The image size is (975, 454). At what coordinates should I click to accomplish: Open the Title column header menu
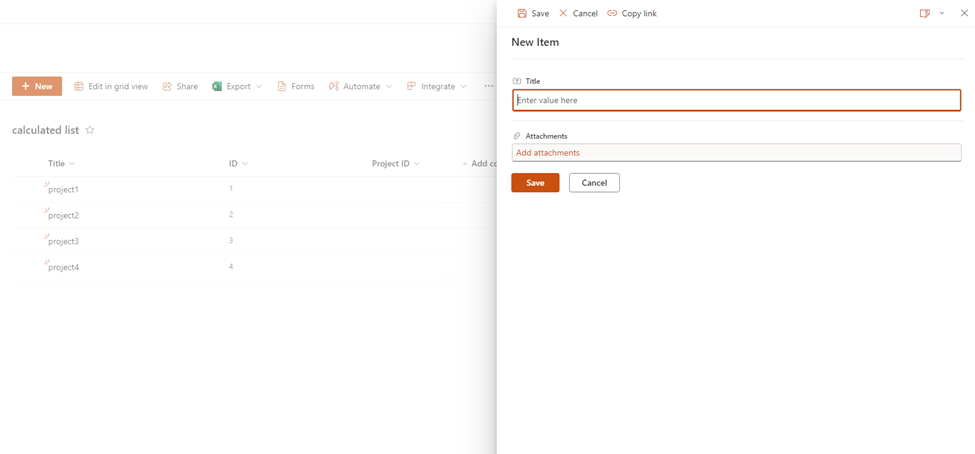pos(62,164)
